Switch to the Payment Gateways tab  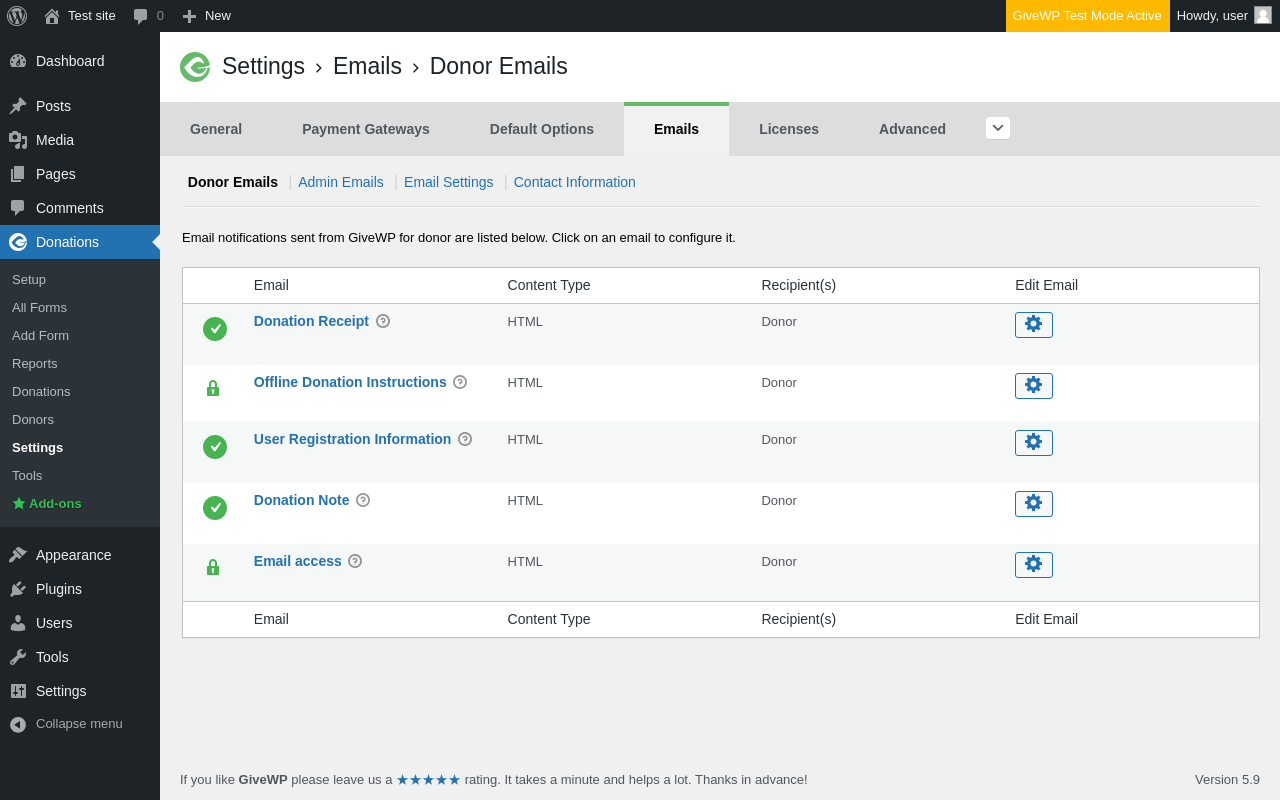[x=366, y=129]
